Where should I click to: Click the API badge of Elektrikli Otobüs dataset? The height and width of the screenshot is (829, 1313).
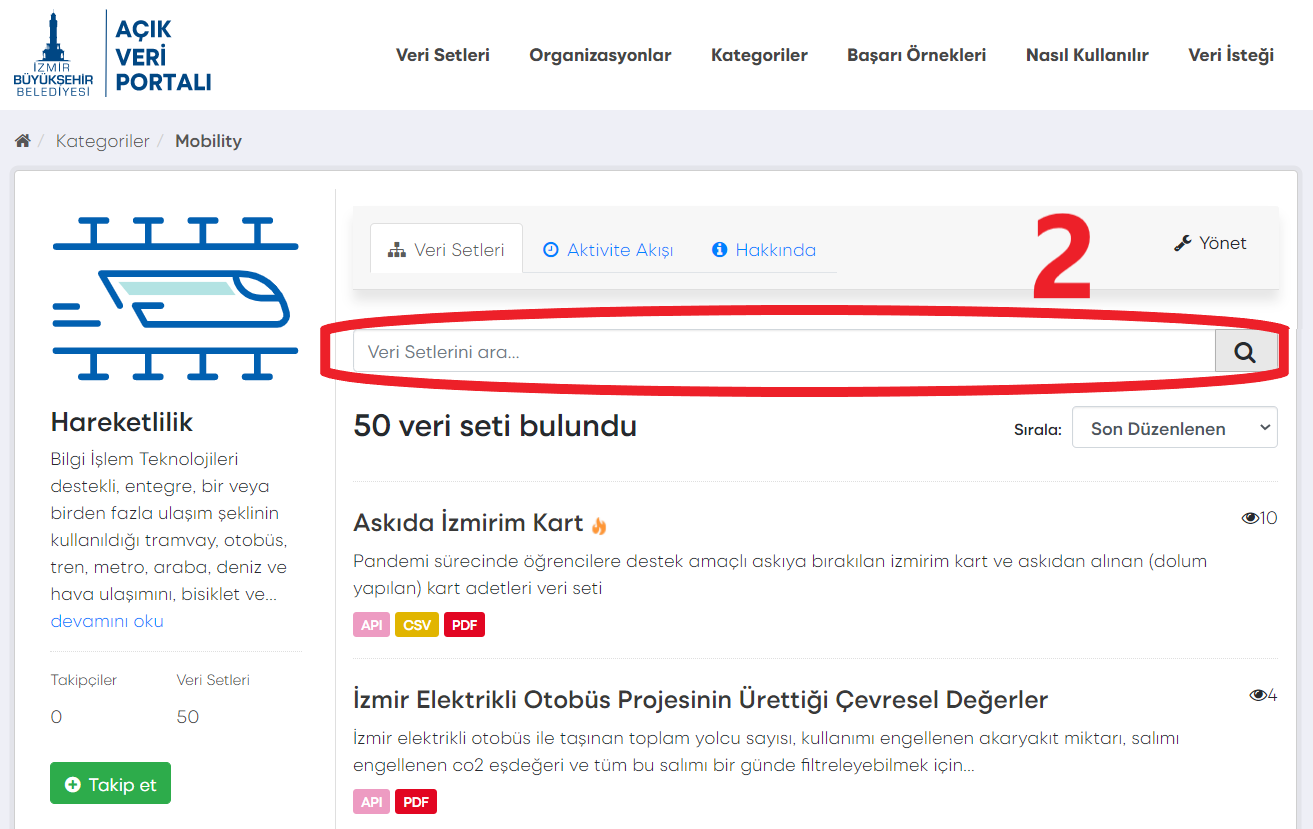pos(371,801)
